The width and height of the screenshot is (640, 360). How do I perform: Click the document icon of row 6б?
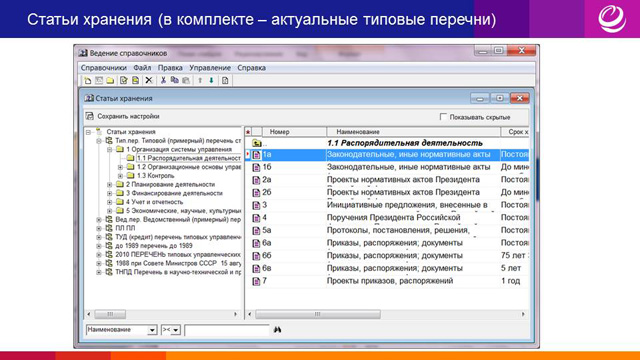(x=256, y=256)
